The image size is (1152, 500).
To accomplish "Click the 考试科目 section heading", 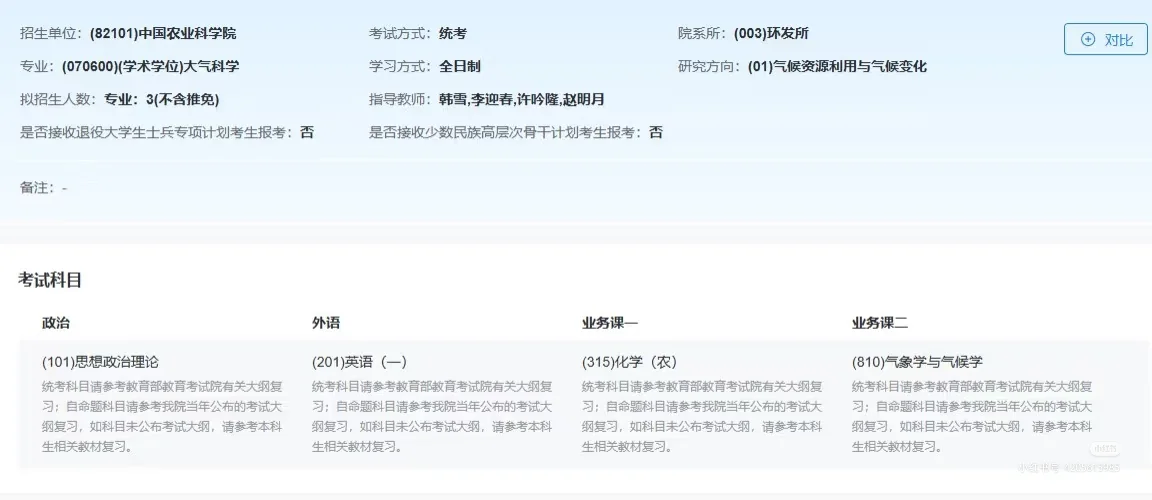I will [x=49, y=280].
